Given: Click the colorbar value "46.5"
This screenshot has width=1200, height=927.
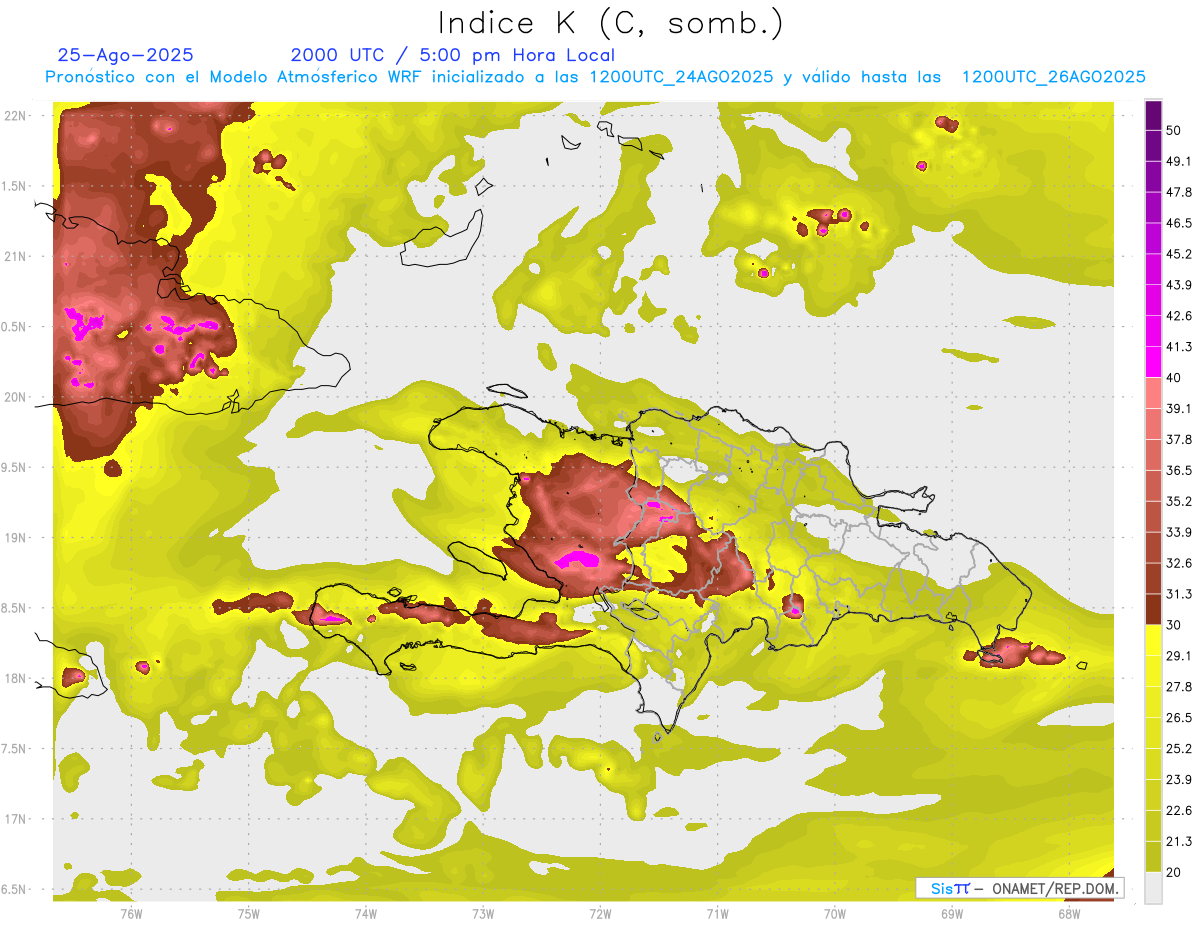Looking at the screenshot, I should (1179, 223).
